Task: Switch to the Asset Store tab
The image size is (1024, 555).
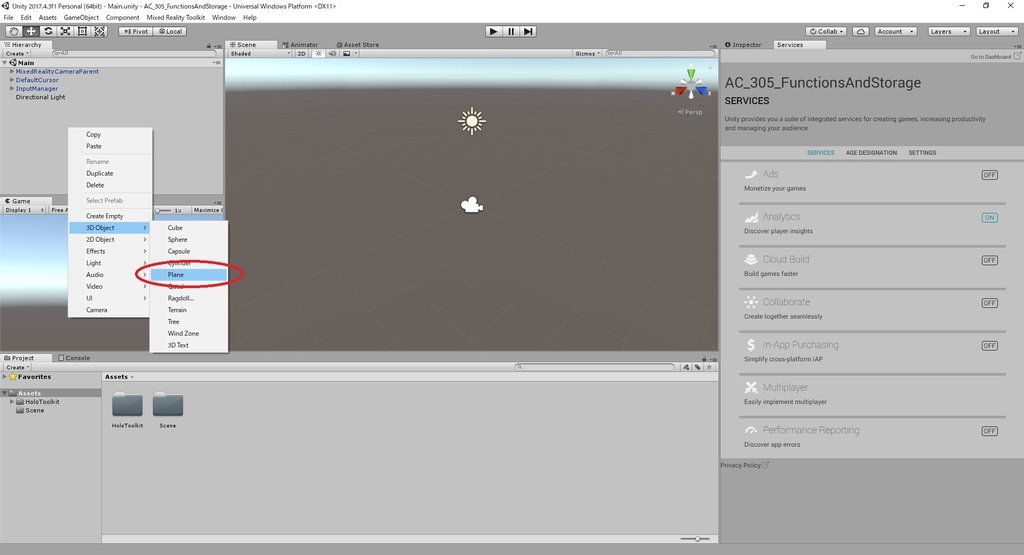Action: click(x=358, y=45)
